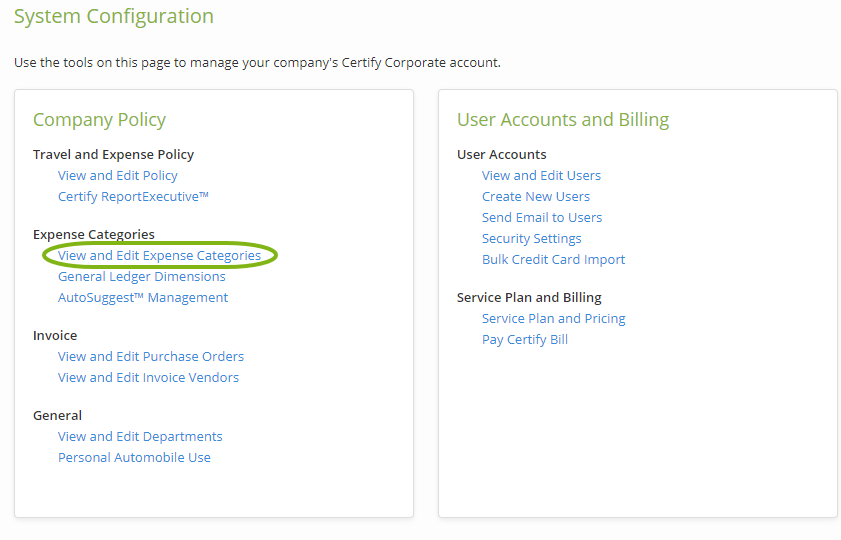Click View and Edit Departments

pos(140,436)
